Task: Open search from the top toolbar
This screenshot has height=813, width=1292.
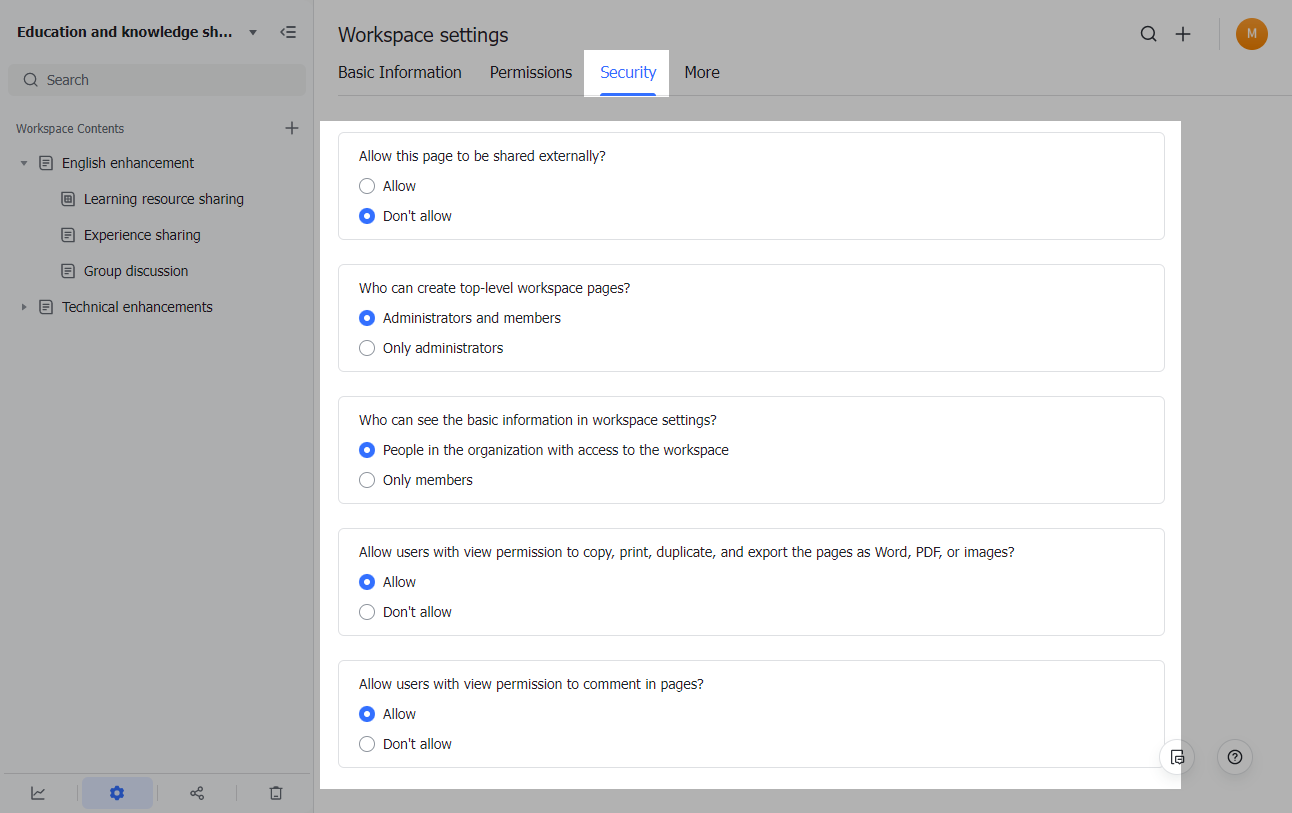Action: [x=1148, y=33]
